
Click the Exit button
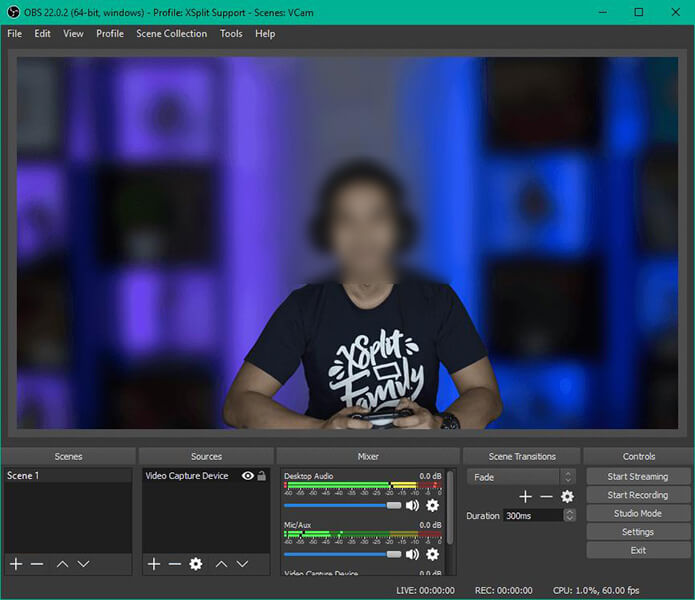tap(638, 550)
